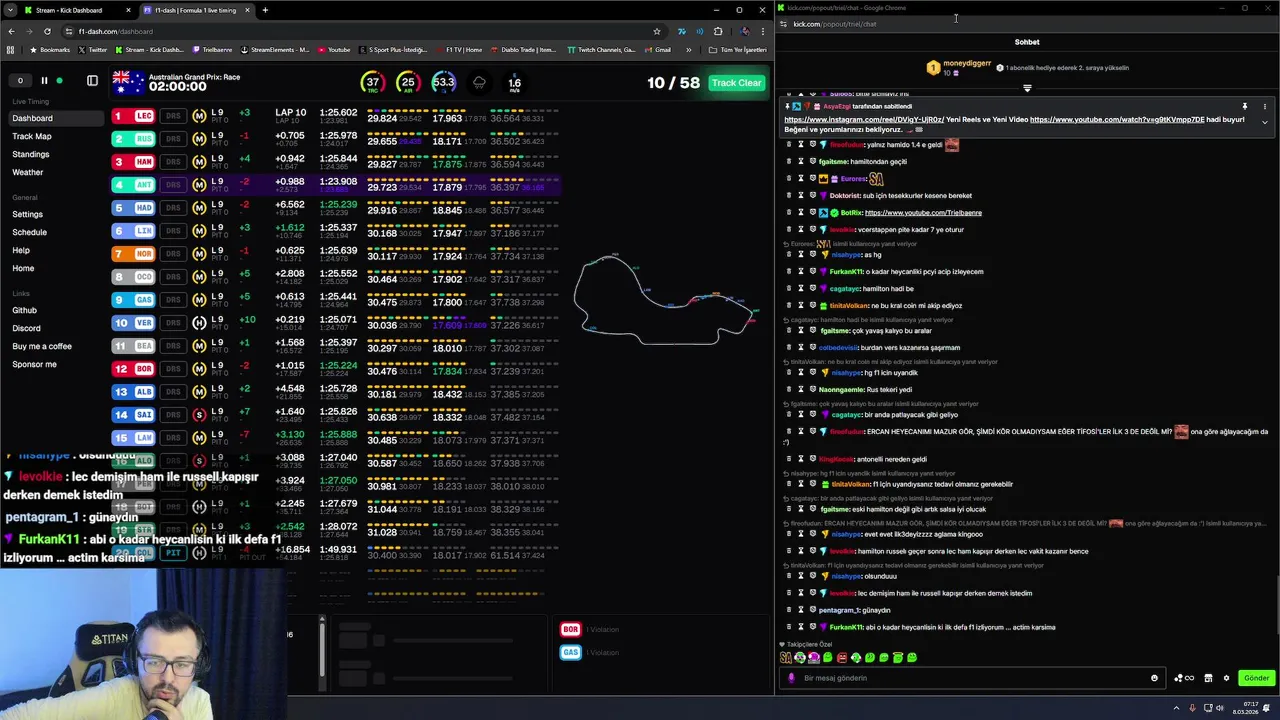
Task: Open Schedule in the f1-dash sidebar
Action: click(29, 232)
